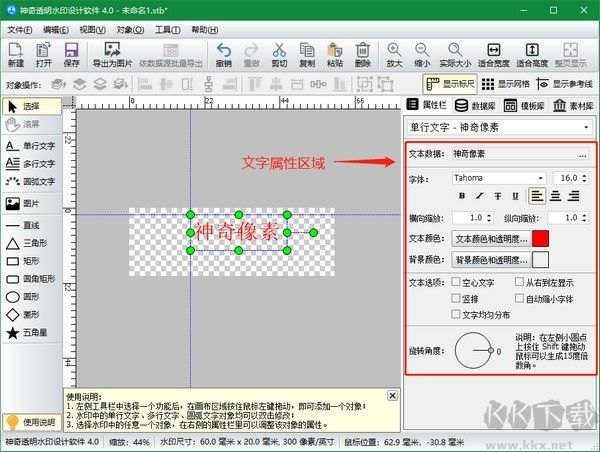
Task: Click the 打开 (Open) toolbar icon
Action: pyautogui.click(x=43, y=55)
